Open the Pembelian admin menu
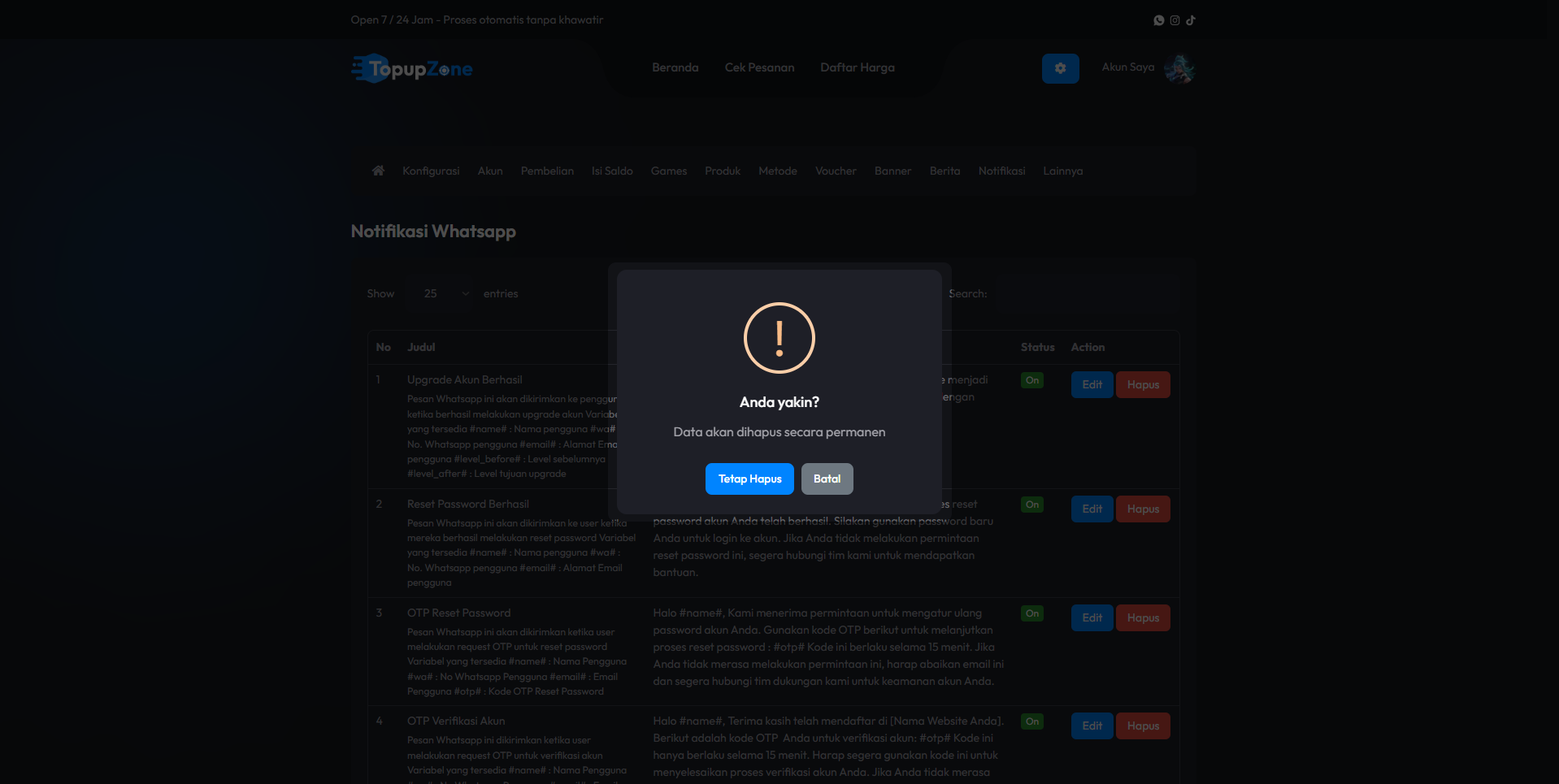 pyautogui.click(x=547, y=171)
